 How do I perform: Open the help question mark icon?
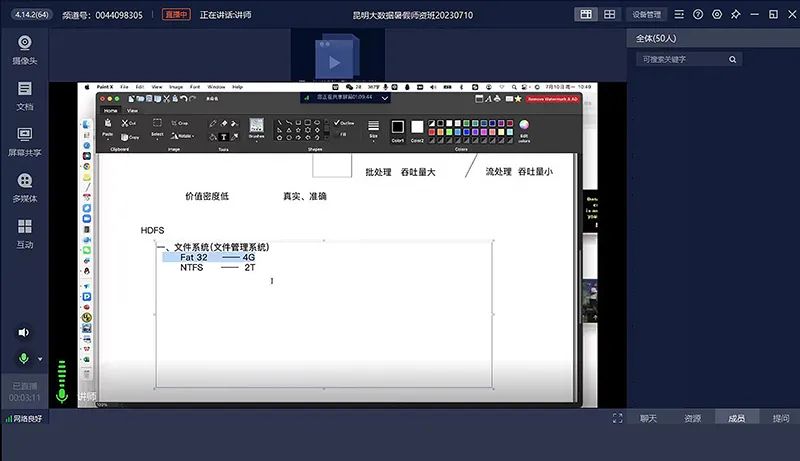[698, 14]
